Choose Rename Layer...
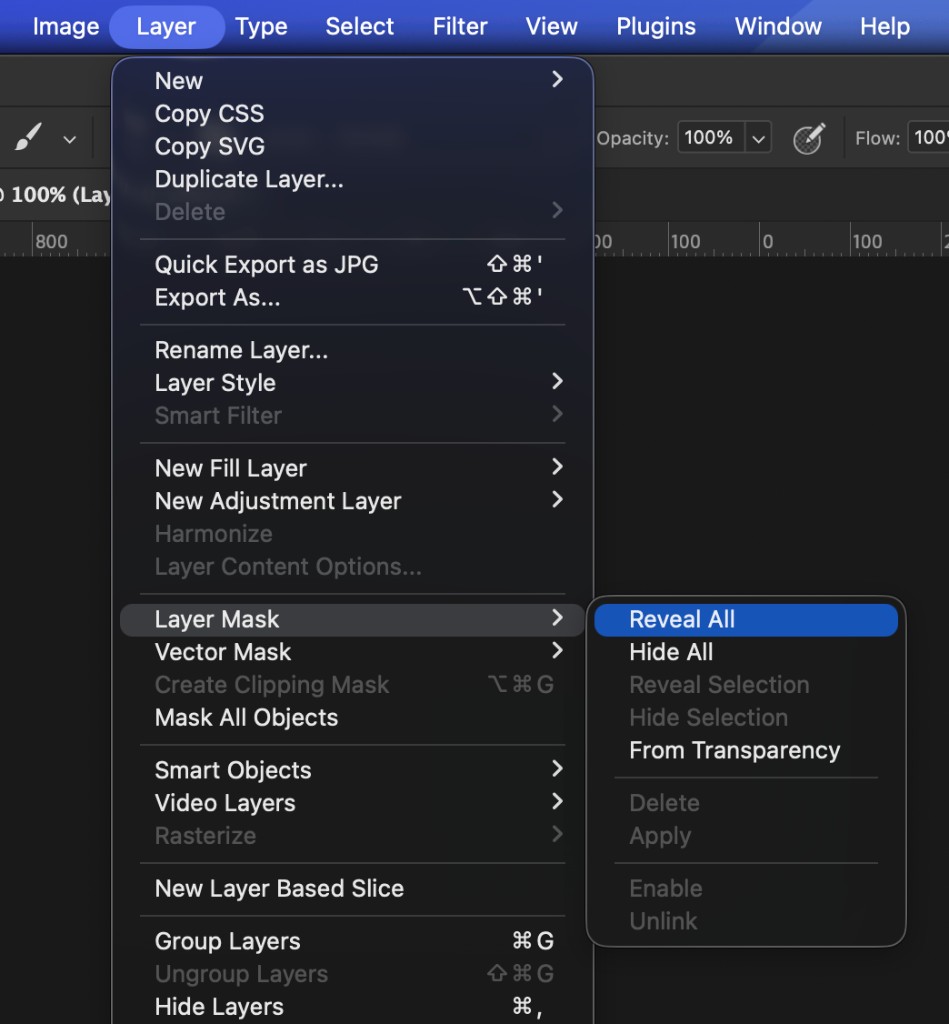 point(353,350)
